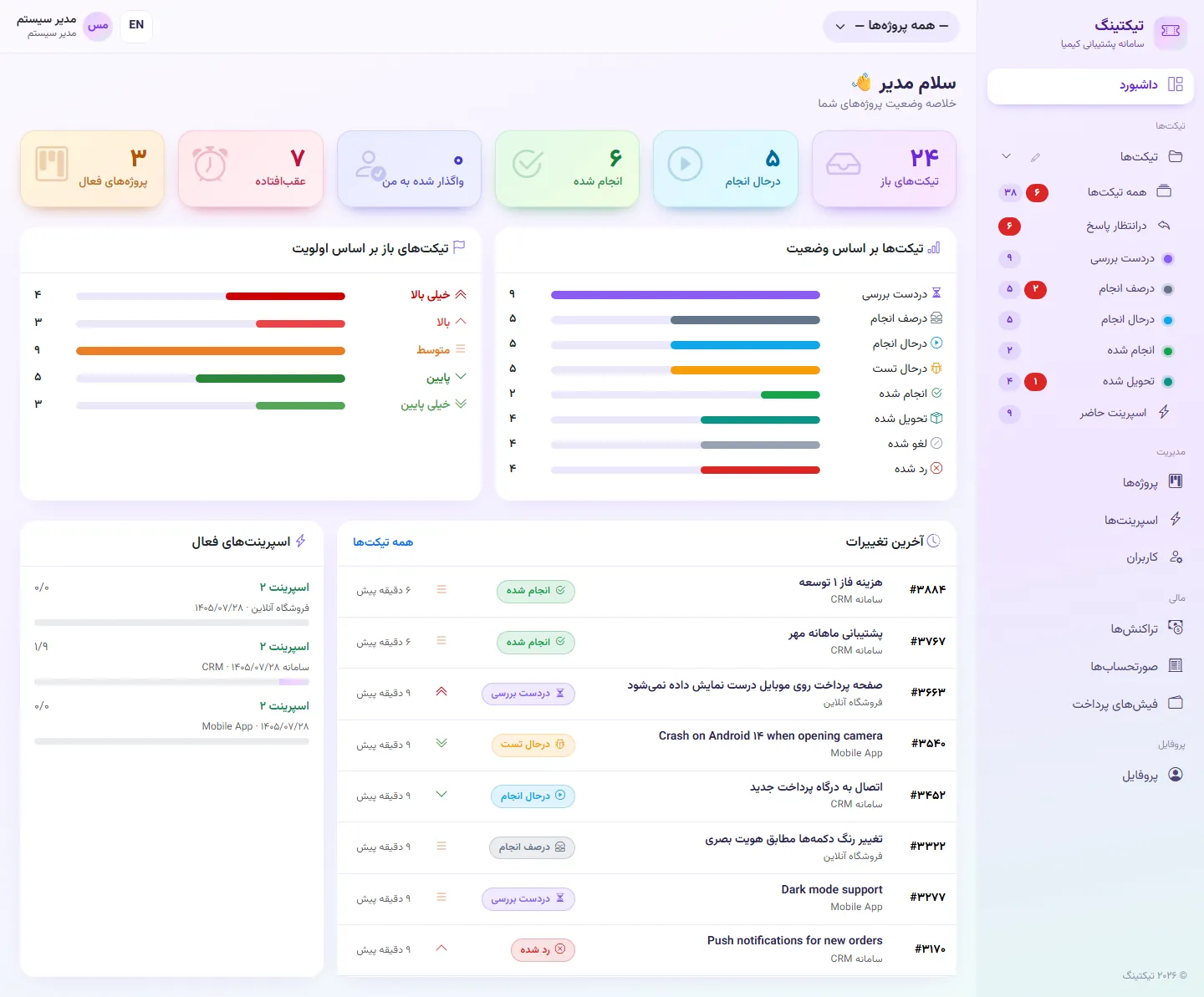
Task: Click درحال تست badge on Crash on Android
Action: click(x=533, y=745)
